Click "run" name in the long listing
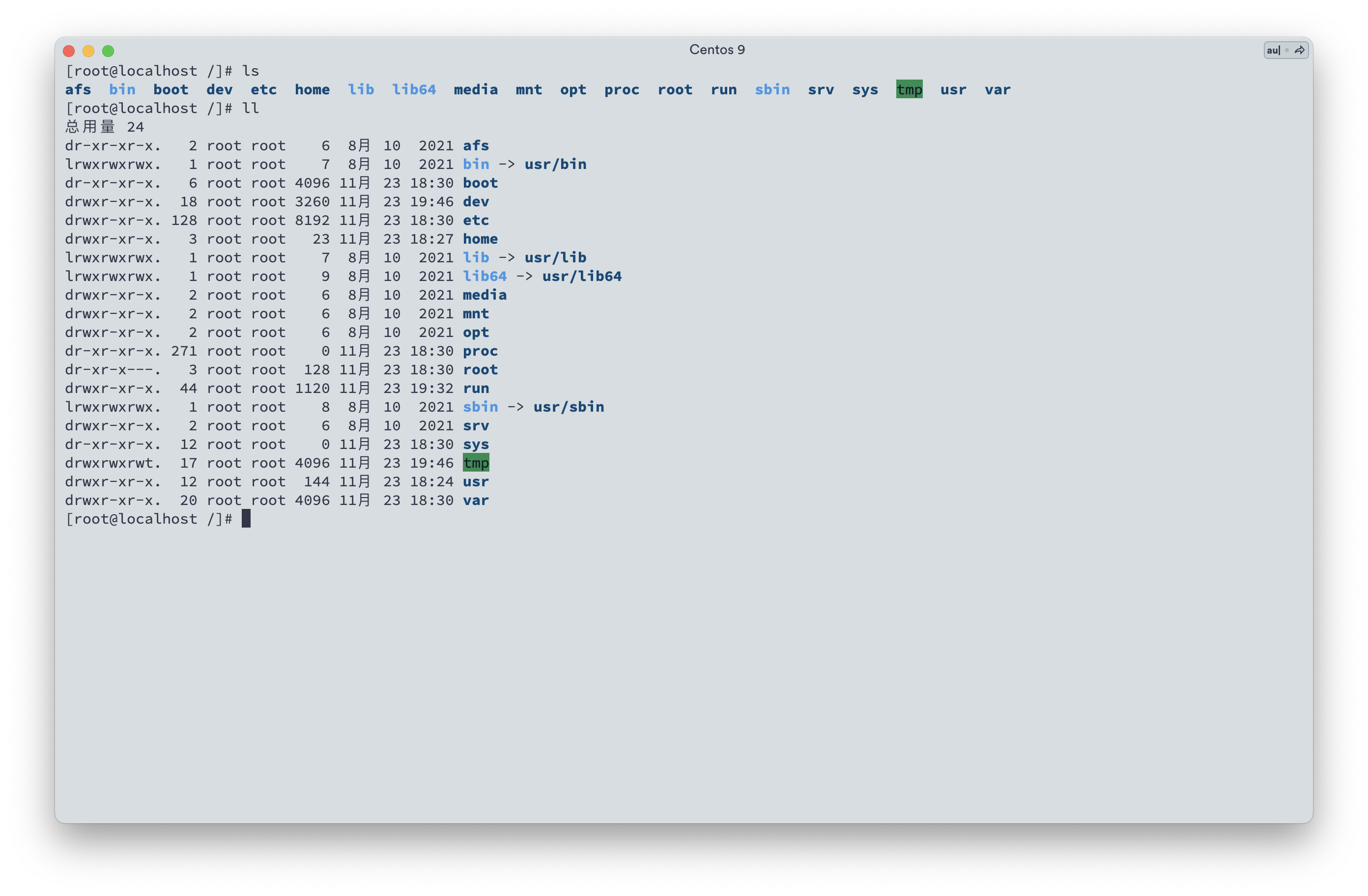 476,388
